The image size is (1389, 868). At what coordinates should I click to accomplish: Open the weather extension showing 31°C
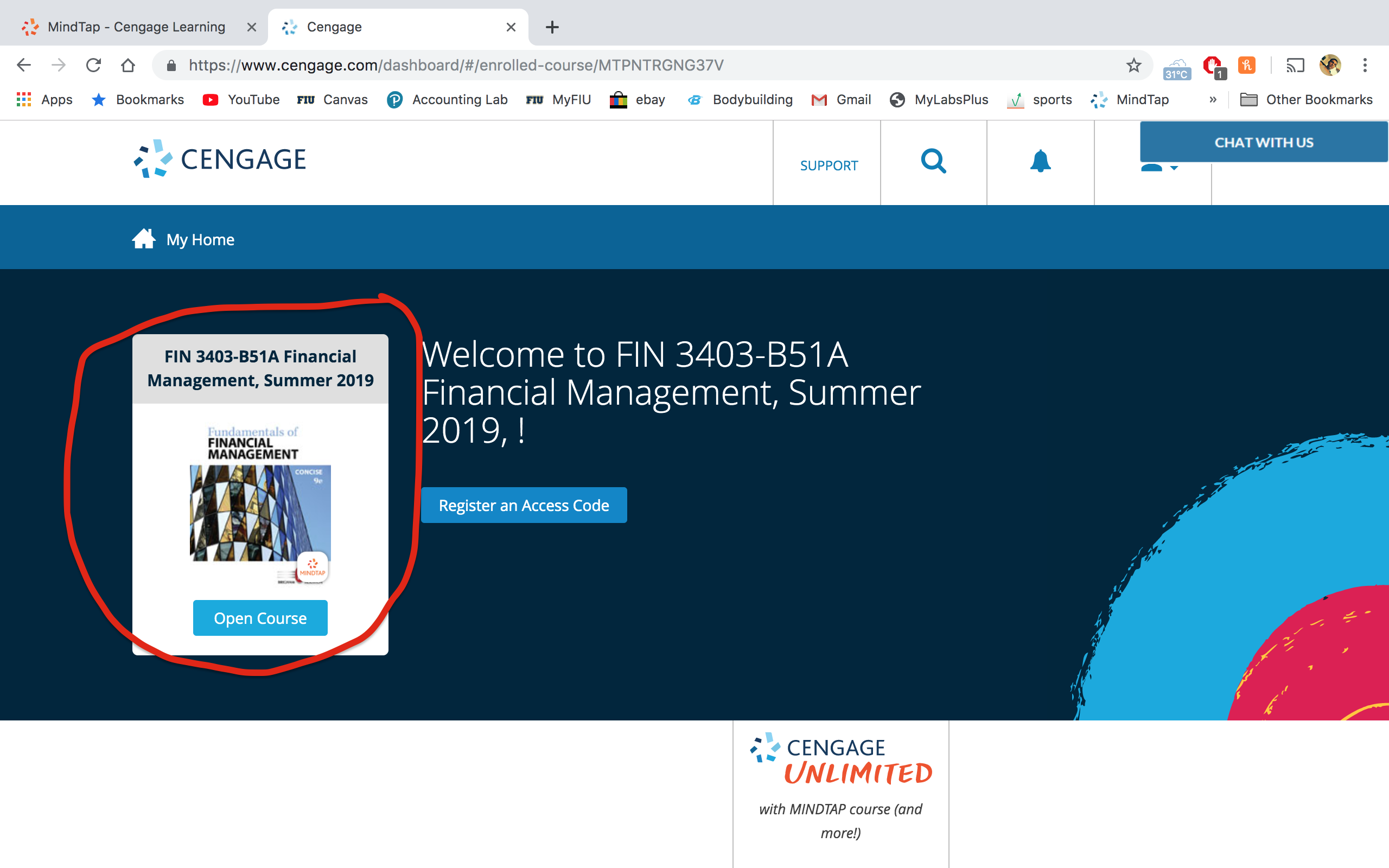(x=1177, y=68)
